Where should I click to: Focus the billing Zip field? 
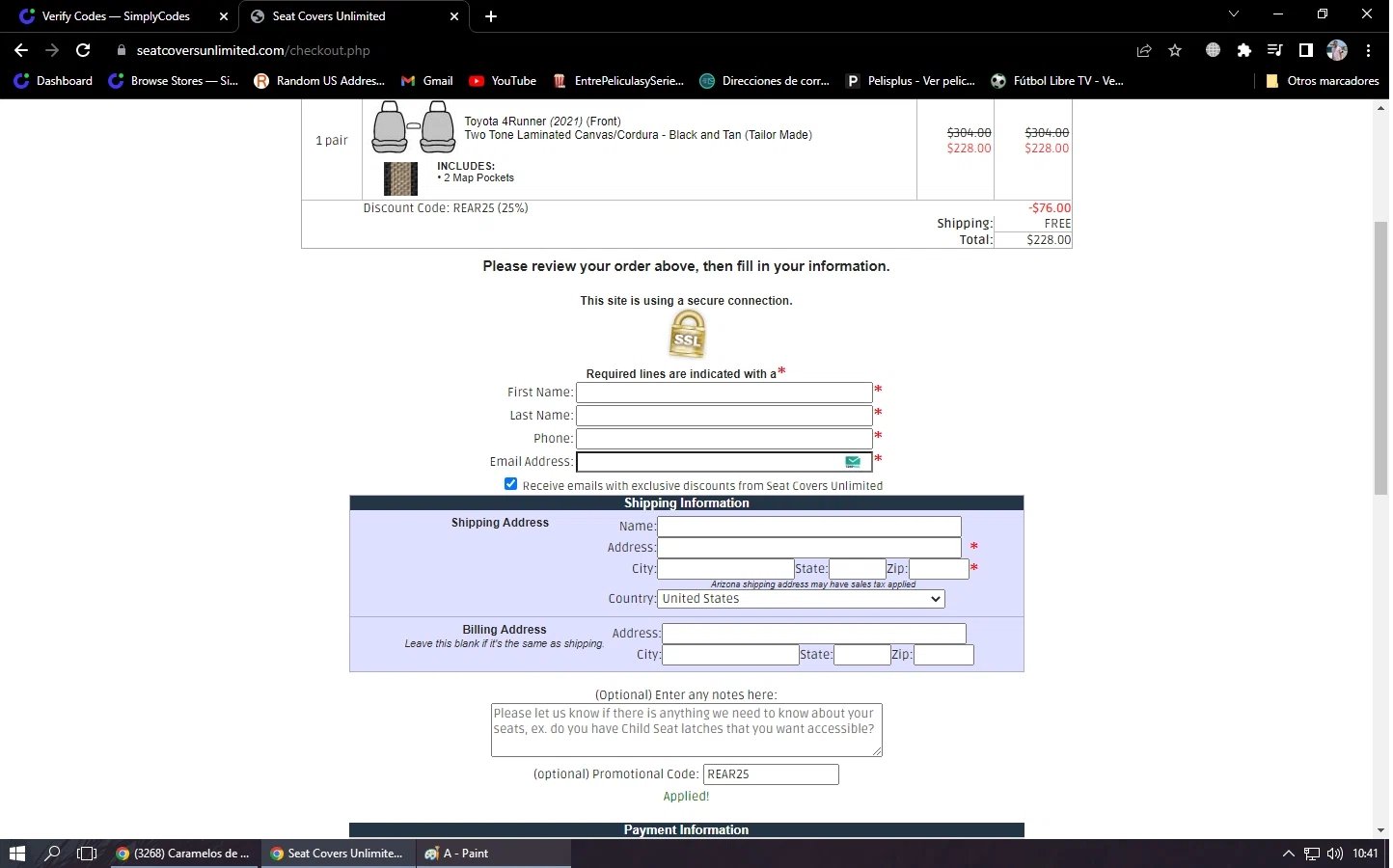click(943, 655)
